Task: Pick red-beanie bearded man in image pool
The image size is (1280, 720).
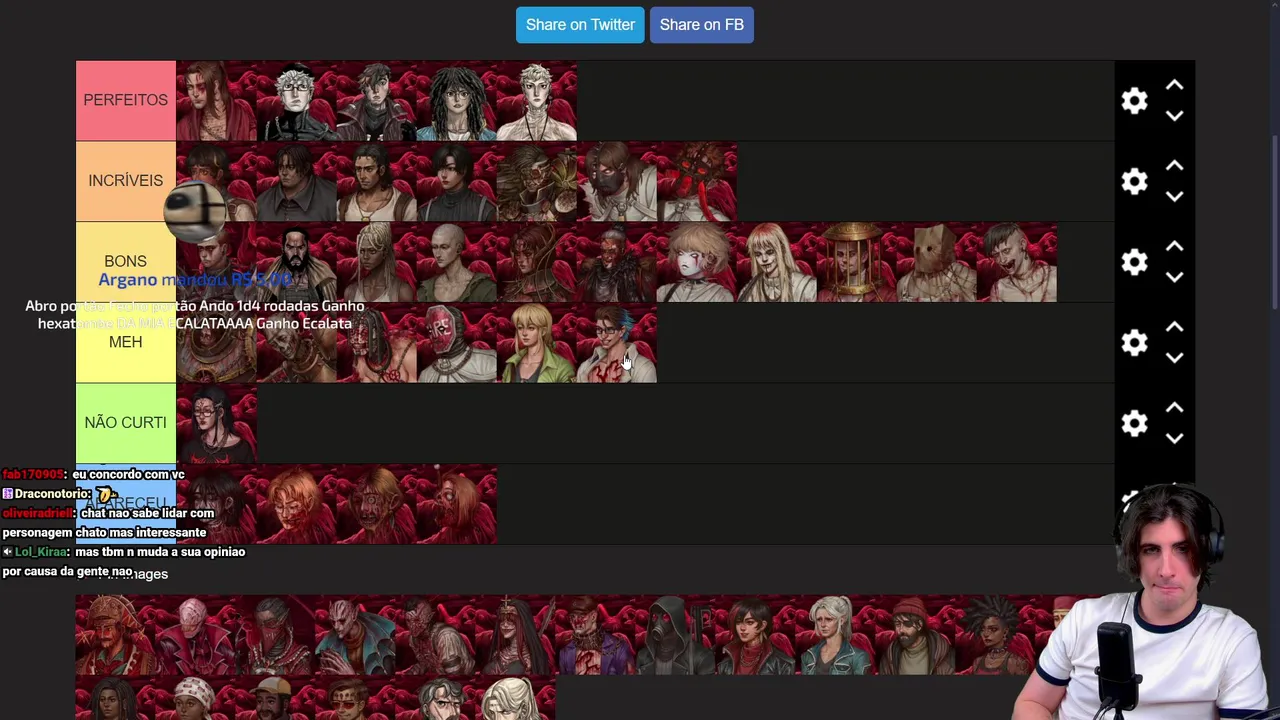Action: click(x=916, y=635)
